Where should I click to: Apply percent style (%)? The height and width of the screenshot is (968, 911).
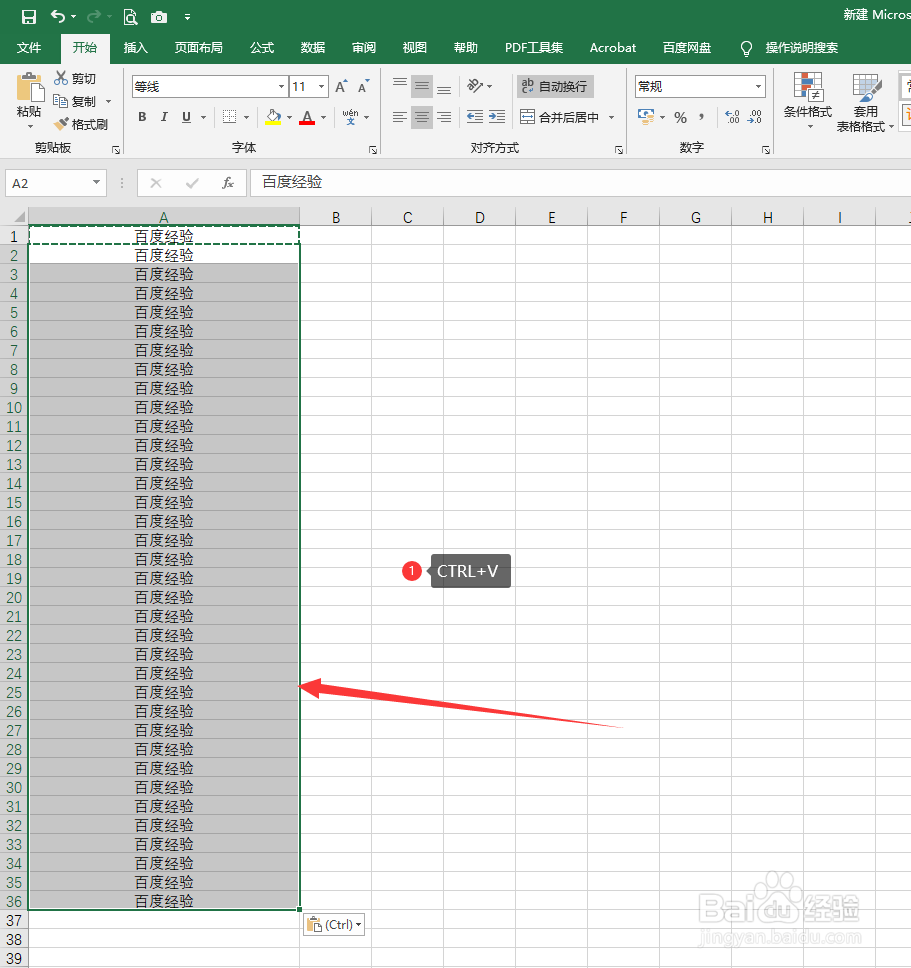[x=680, y=117]
